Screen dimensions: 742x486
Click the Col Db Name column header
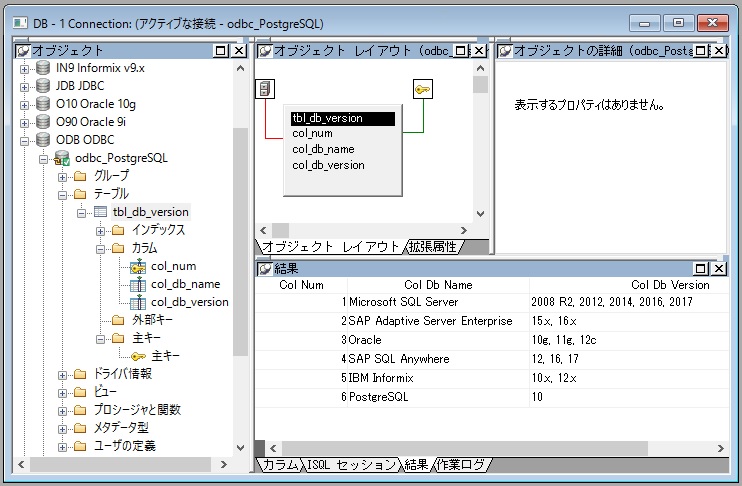[437, 285]
